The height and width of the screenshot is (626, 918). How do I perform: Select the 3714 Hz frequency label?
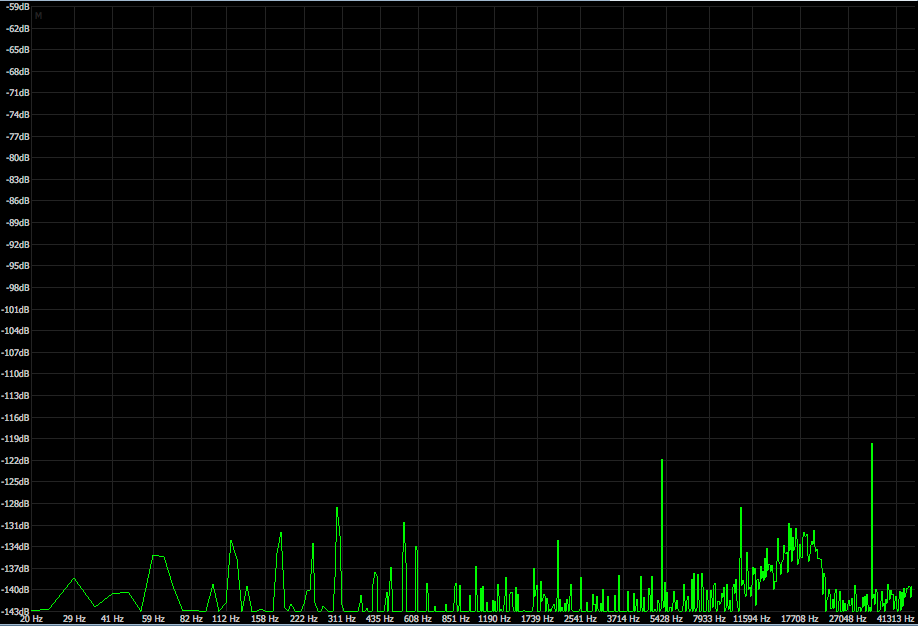tap(623, 618)
